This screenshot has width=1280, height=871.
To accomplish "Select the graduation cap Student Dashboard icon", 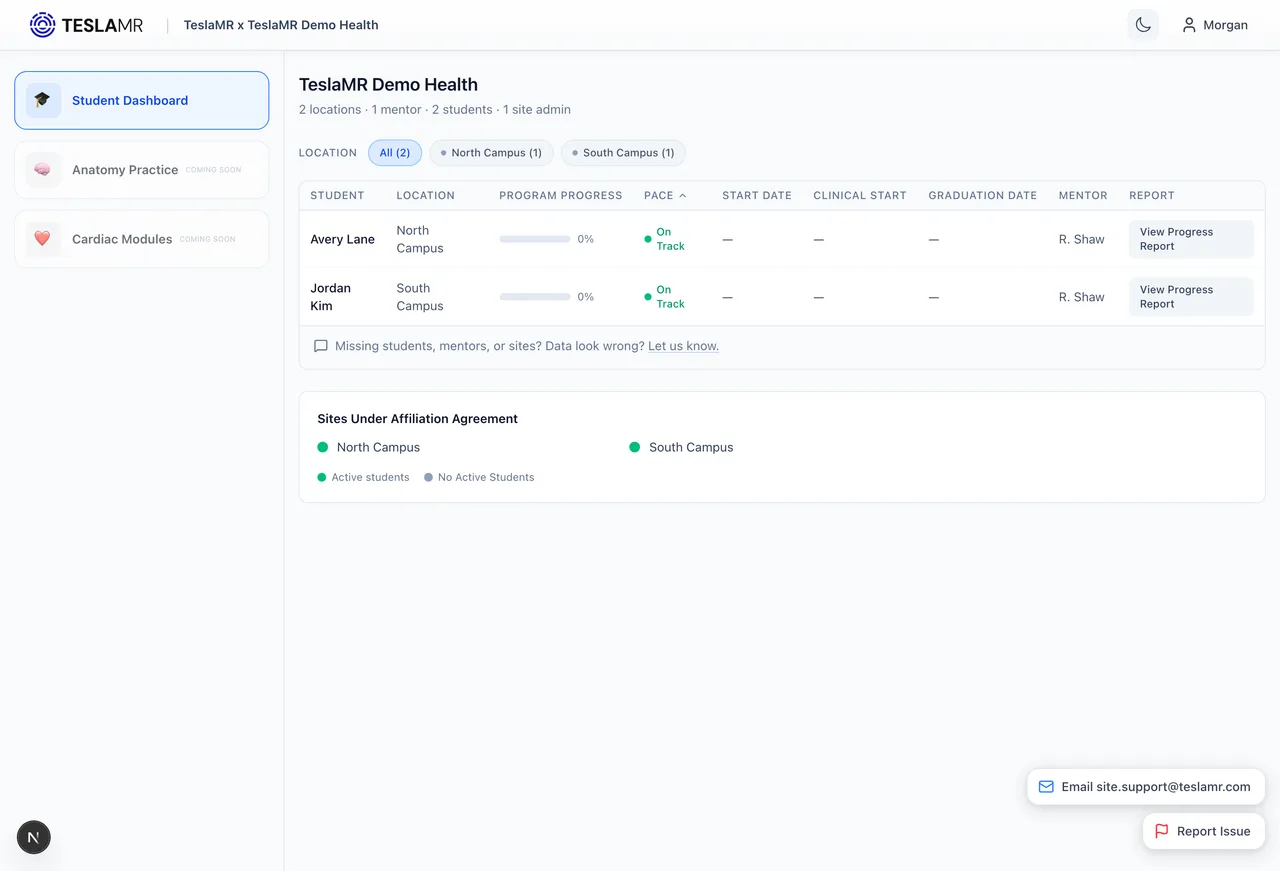I will (42, 100).
